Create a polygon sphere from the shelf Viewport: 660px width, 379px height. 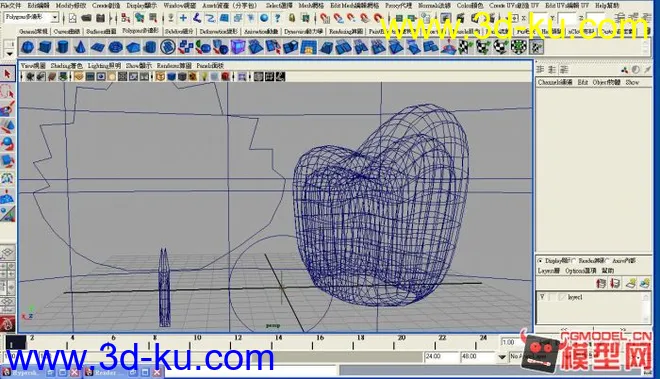point(27,47)
